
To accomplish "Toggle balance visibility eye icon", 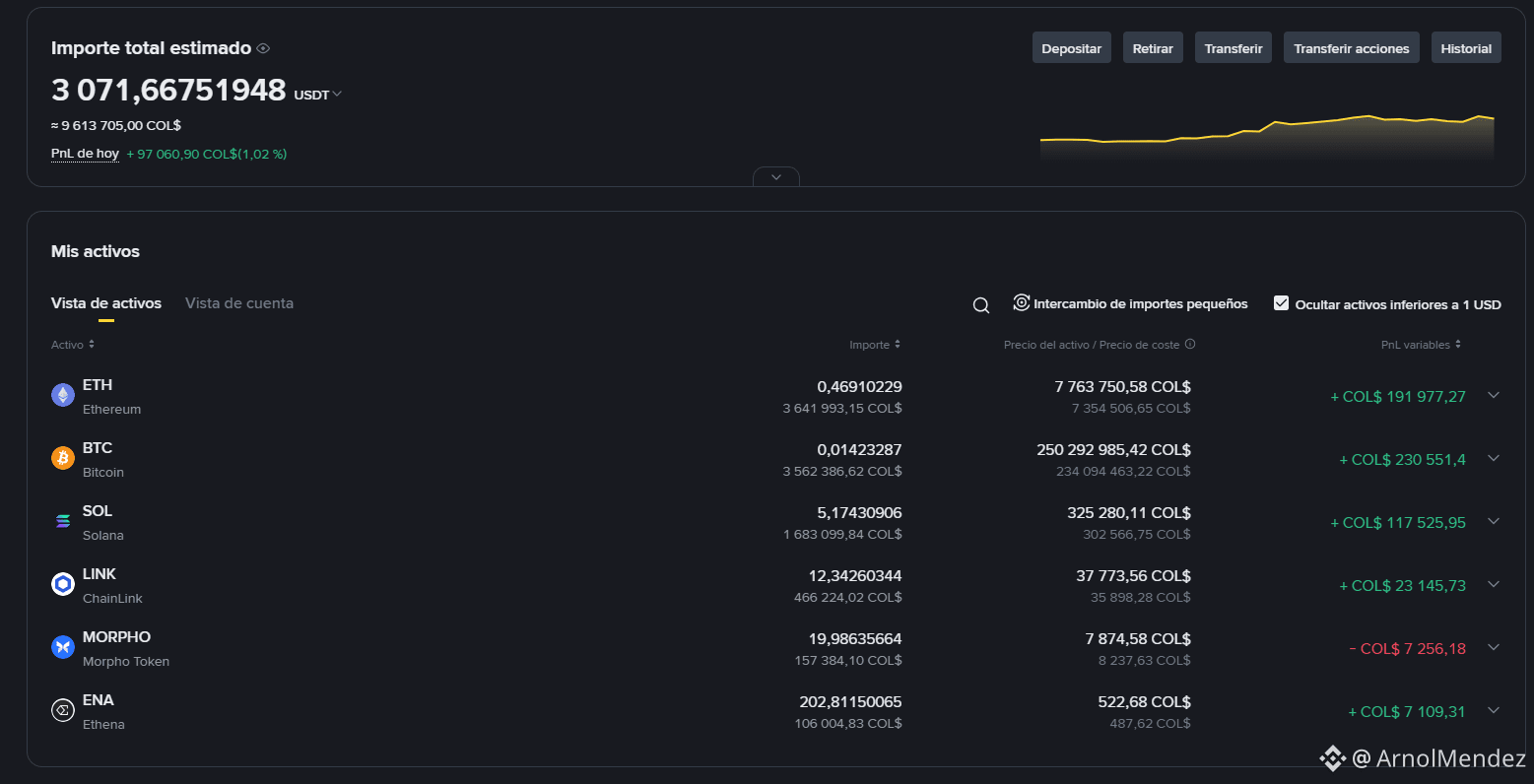I will click(263, 48).
